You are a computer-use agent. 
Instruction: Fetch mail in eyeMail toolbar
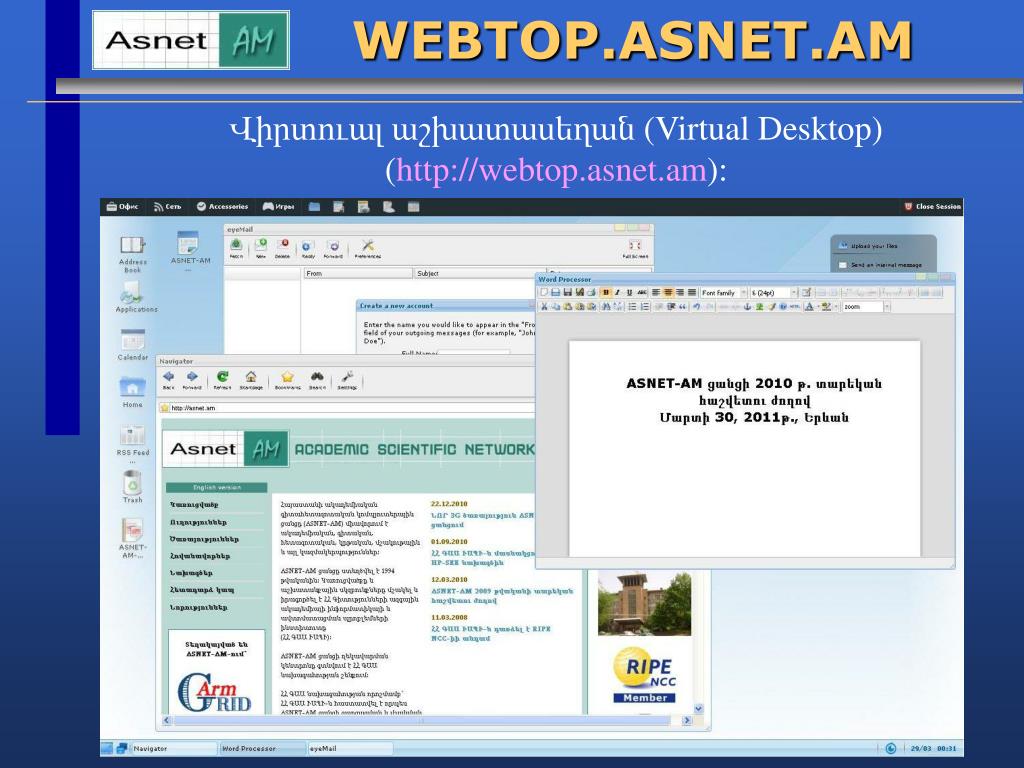(236, 248)
